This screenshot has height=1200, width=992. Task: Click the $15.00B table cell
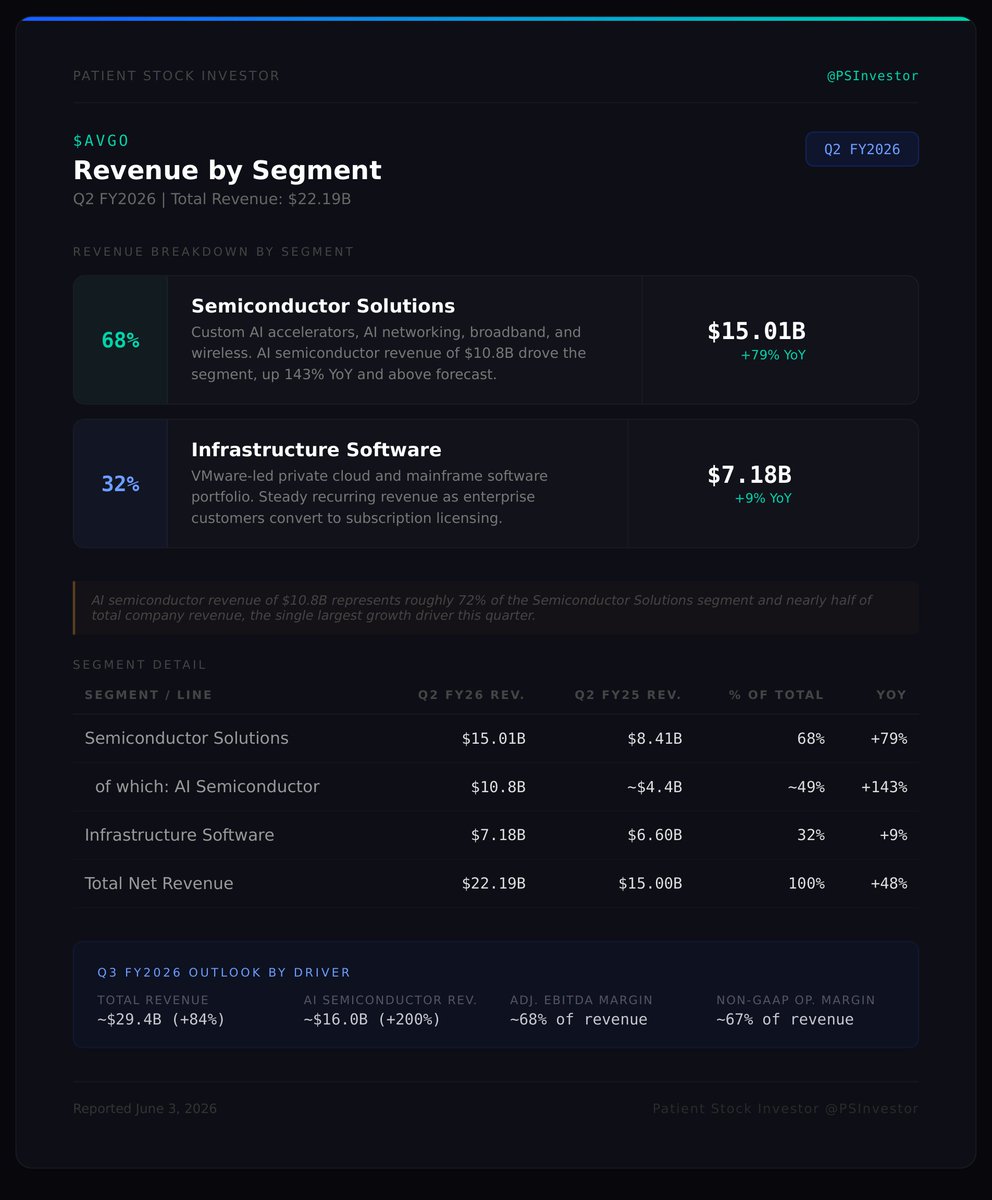tap(650, 883)
